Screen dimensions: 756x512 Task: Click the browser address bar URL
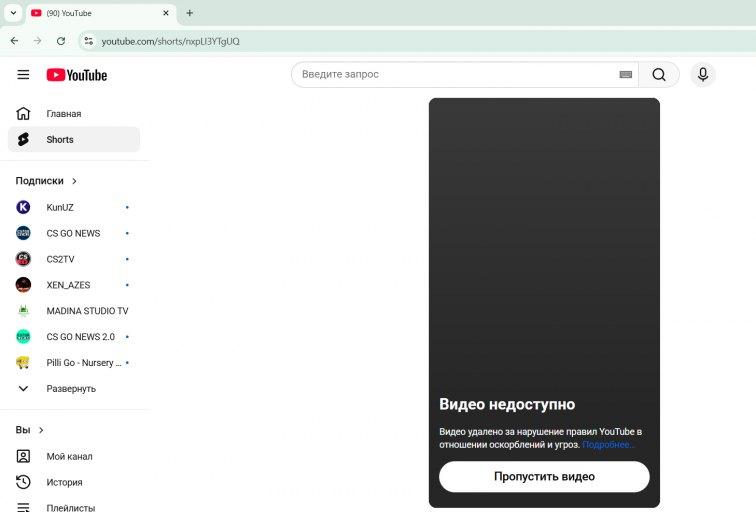click(170, 41)
